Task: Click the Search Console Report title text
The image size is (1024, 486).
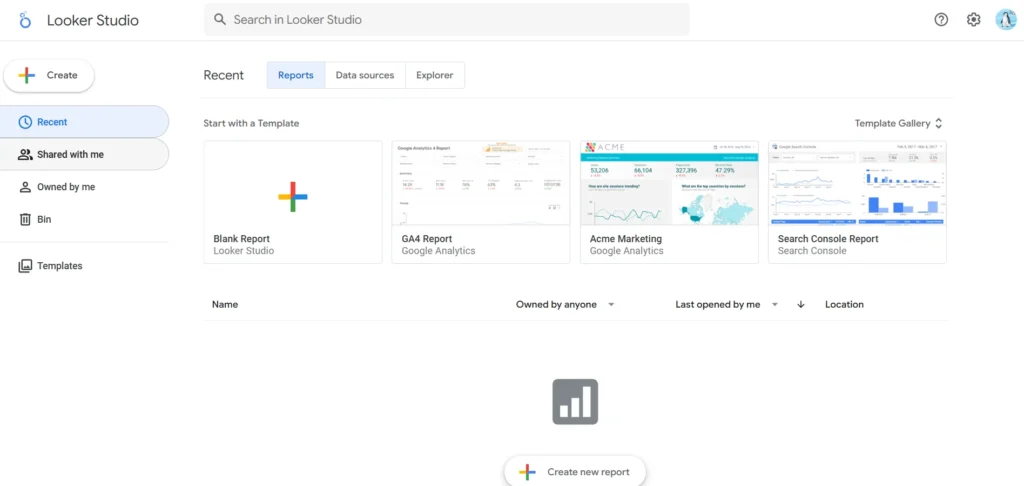Action: [828, 239]
